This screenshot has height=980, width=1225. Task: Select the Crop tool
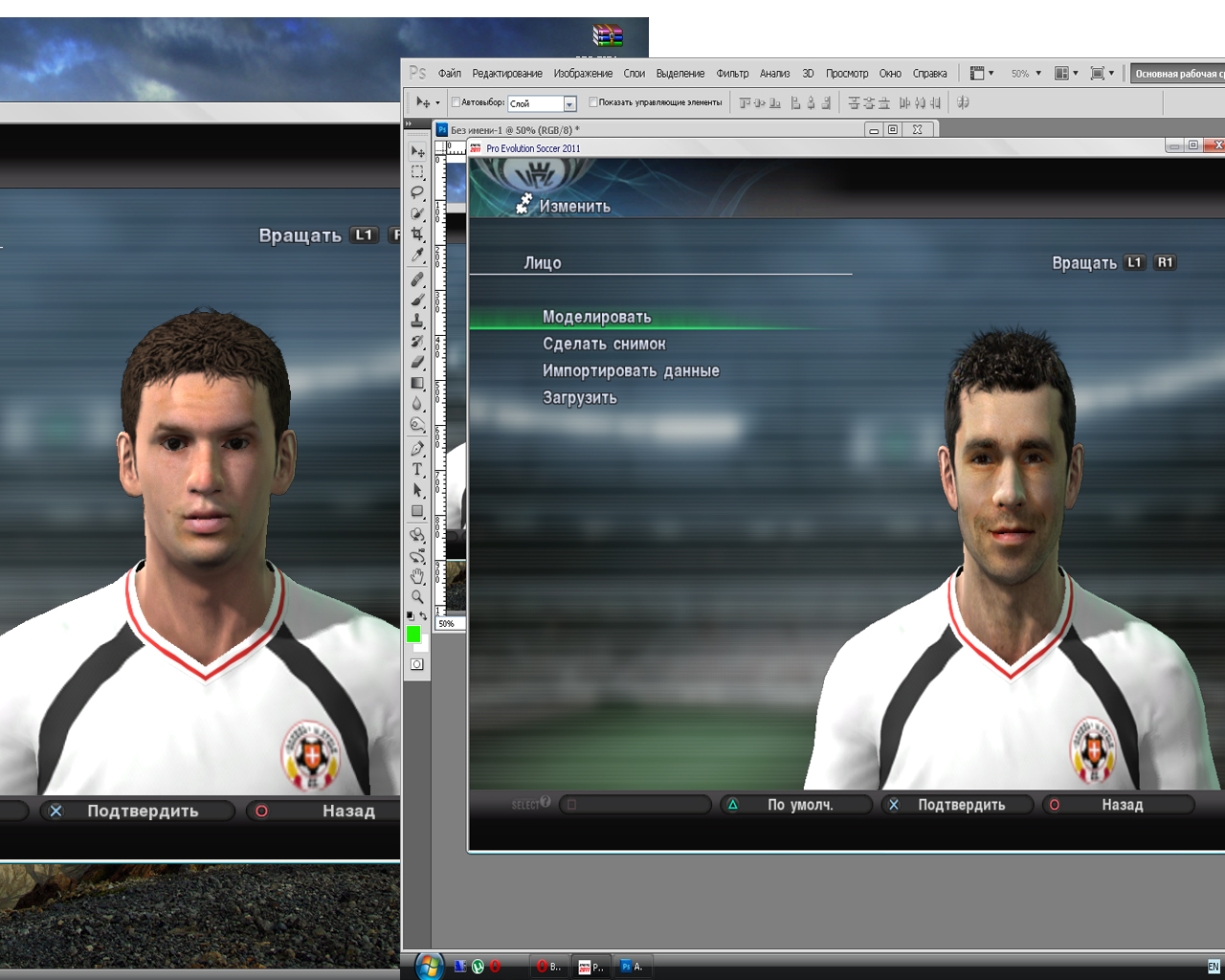(x=417, y=234)
